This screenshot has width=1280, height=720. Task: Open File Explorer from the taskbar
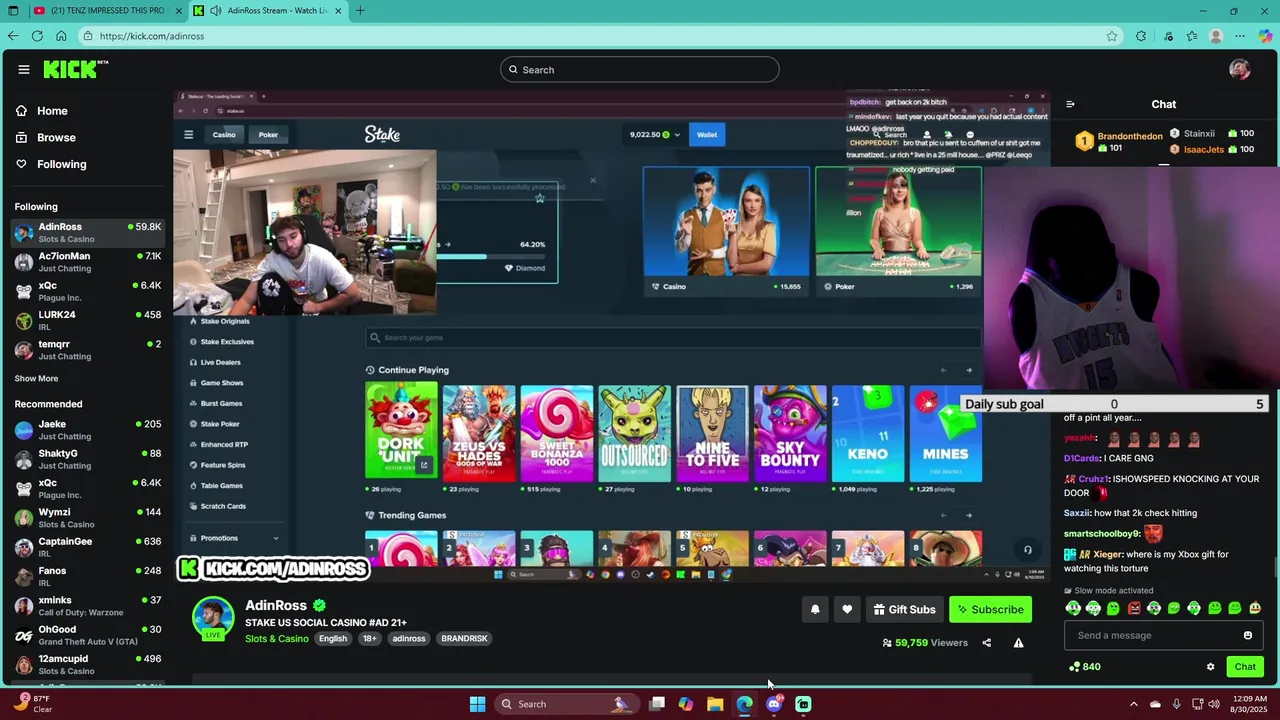(715, 704)
